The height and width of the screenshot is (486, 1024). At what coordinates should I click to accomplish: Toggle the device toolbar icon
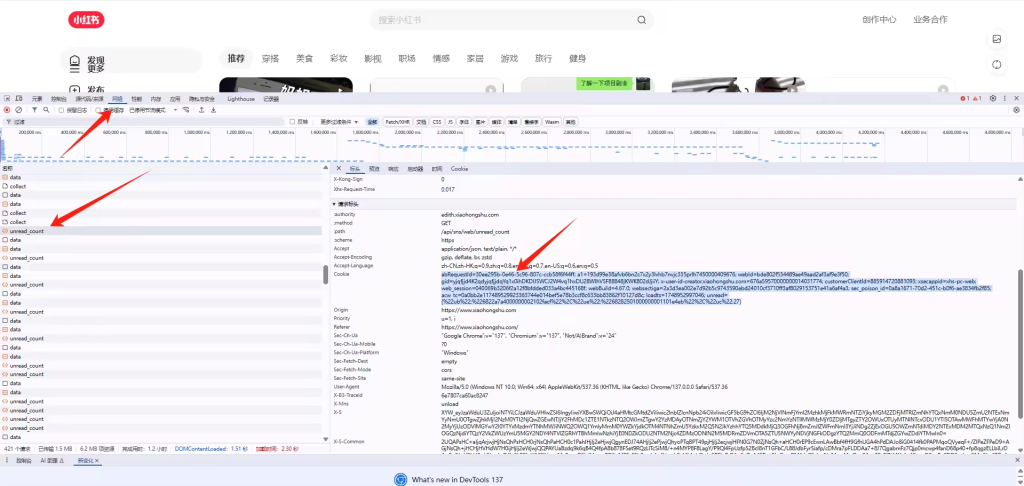19,99
